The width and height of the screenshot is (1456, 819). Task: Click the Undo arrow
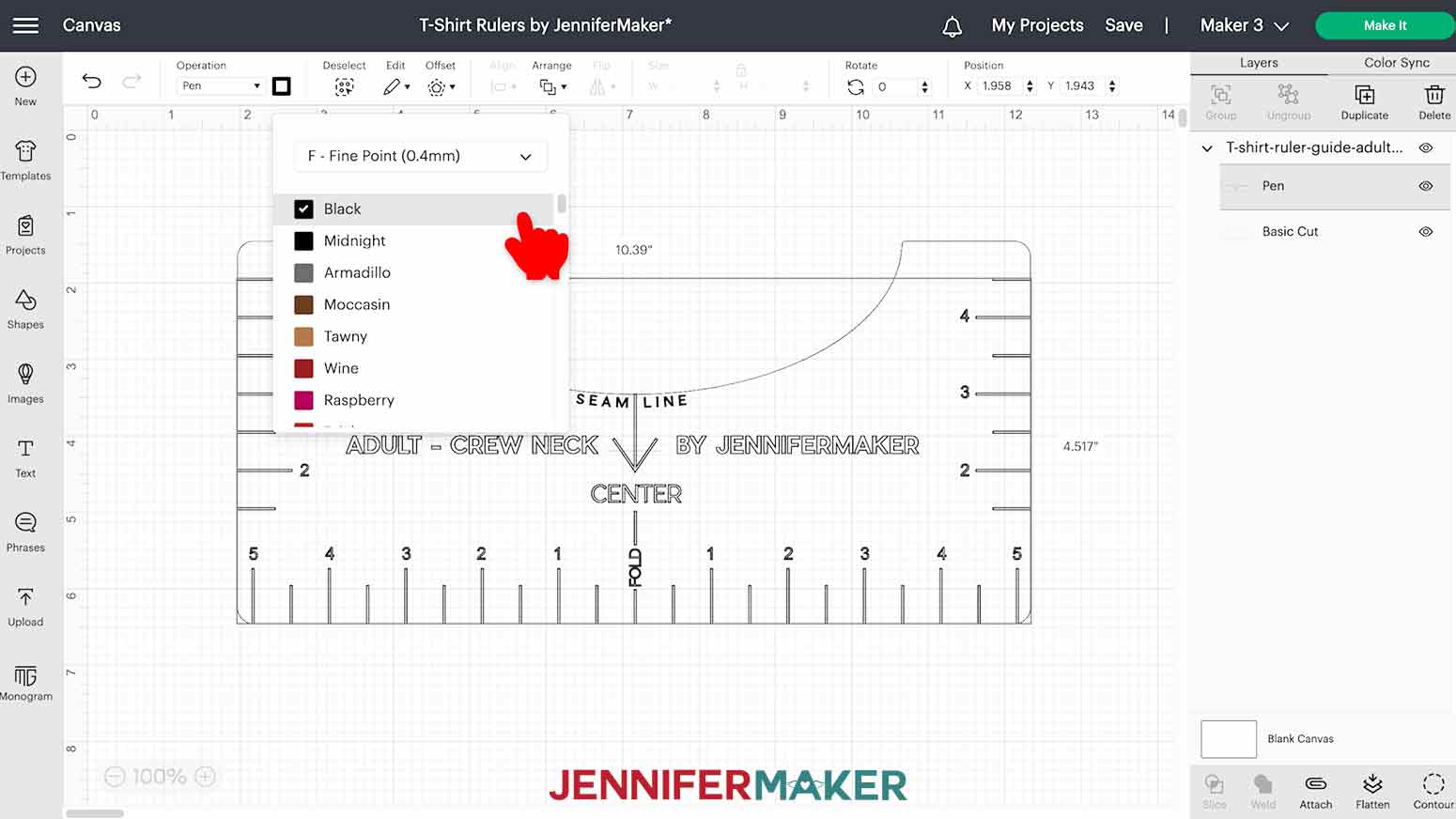91,82
